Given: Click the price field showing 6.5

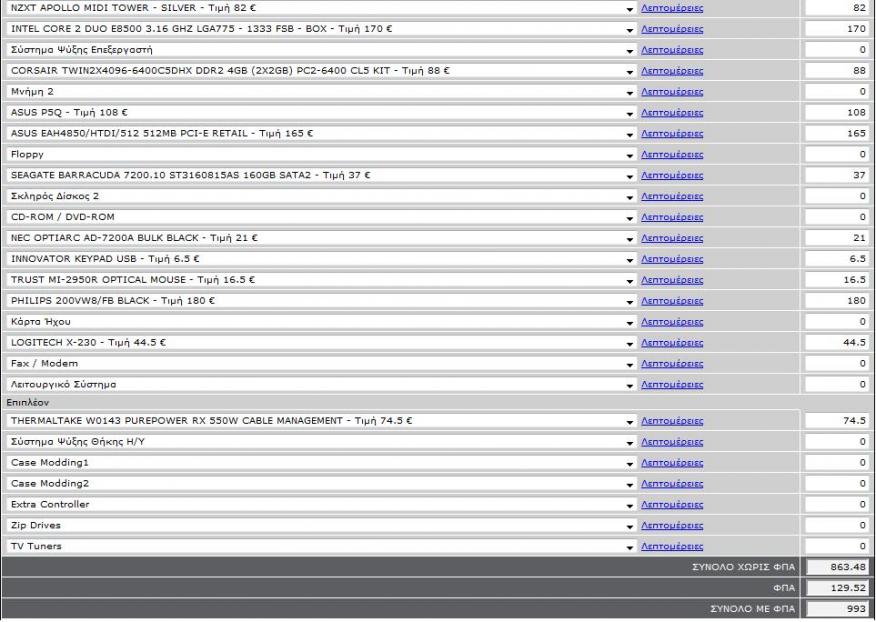Looking at the screenshot, I should point(837,259).
